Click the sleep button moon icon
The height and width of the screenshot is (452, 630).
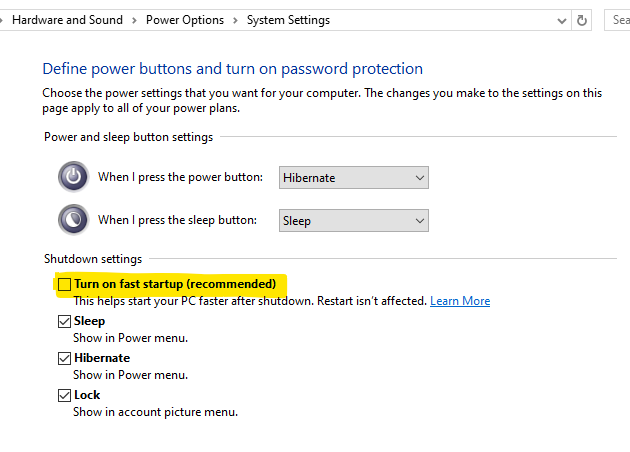pos(73,220)
